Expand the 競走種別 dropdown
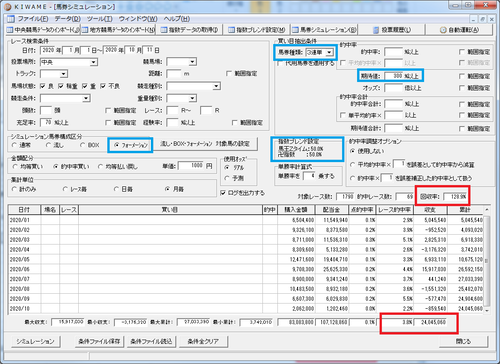The height and width of the screenshot is (364, 500). tap(193, 86)
